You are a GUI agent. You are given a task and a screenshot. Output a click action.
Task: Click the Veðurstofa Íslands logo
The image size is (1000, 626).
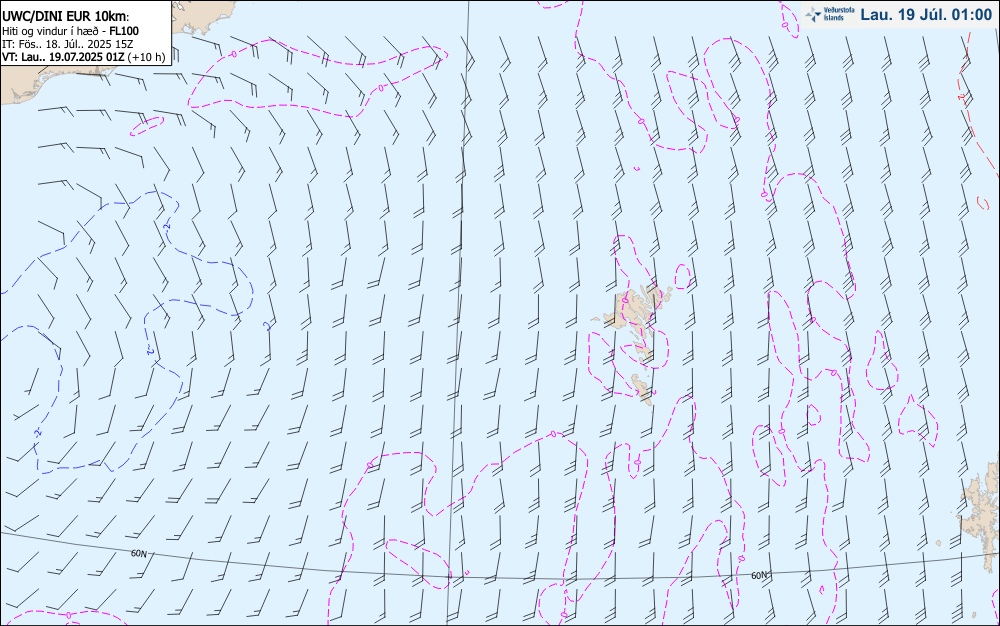(x=830, y=14)
